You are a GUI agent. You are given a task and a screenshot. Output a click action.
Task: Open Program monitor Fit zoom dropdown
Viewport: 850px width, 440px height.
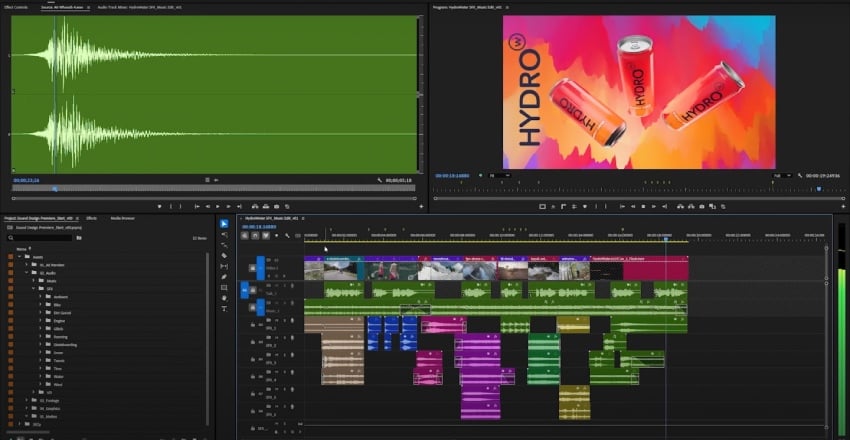pyautogui.click(x=499, y=176)
